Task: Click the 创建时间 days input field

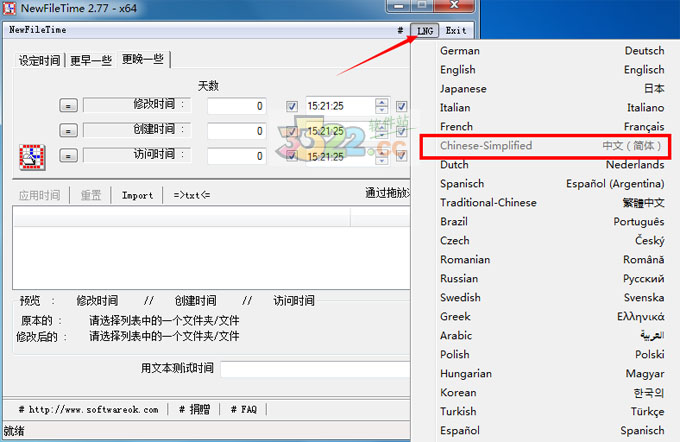Action: tap(237, 131)
